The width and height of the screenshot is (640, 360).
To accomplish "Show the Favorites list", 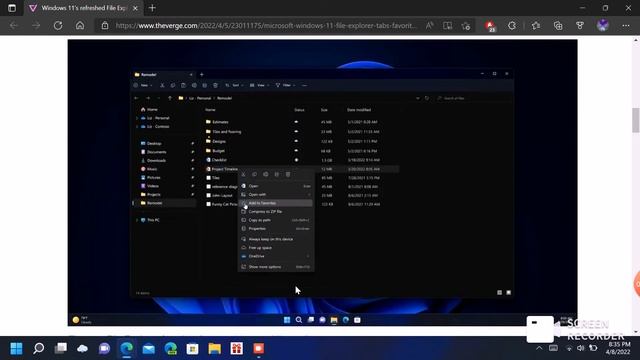I will pos(536,26).
